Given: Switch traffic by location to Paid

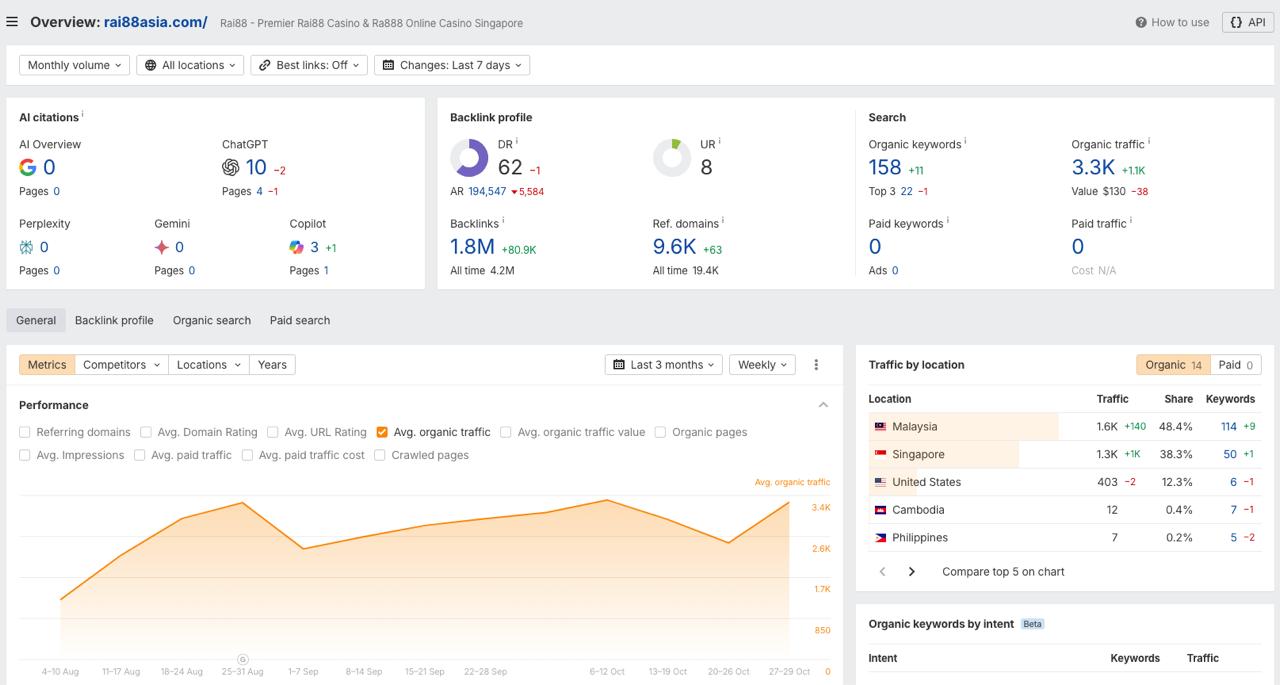Looking at the screenshot, I should click(x=1235, y=365).
